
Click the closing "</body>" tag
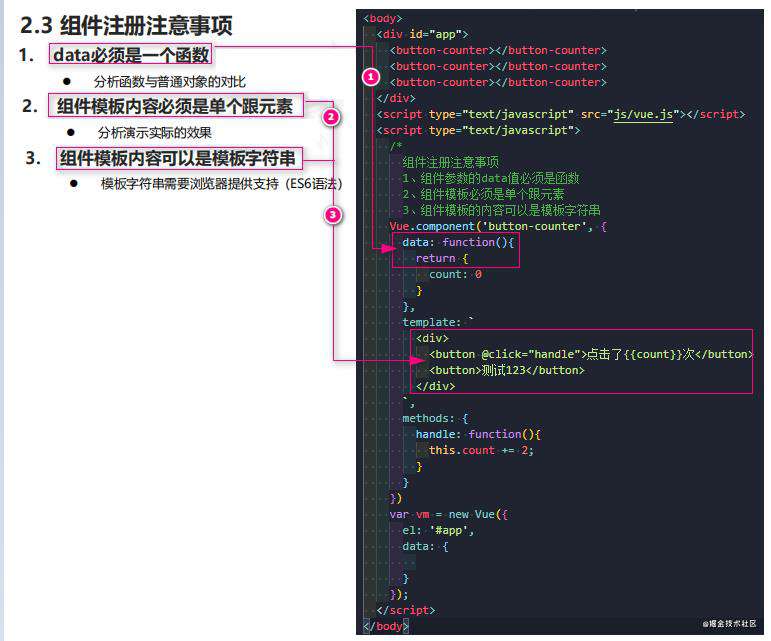386,626
